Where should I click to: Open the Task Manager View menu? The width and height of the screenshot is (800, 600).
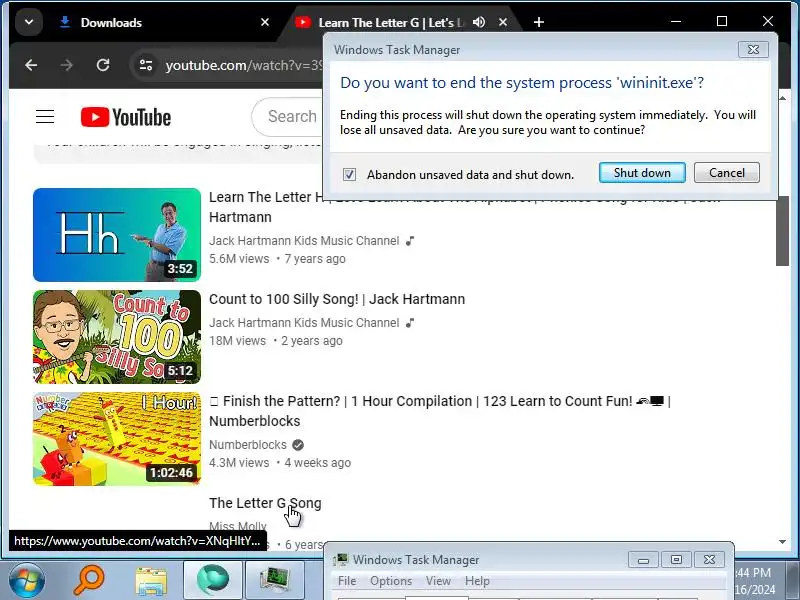[x=438, y=581]
